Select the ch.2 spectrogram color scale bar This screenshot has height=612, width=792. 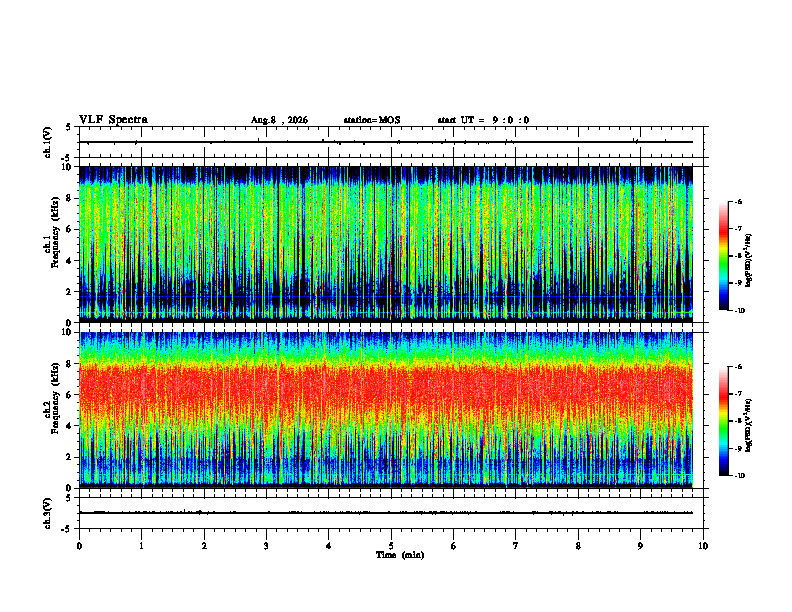tap(723, 421)
